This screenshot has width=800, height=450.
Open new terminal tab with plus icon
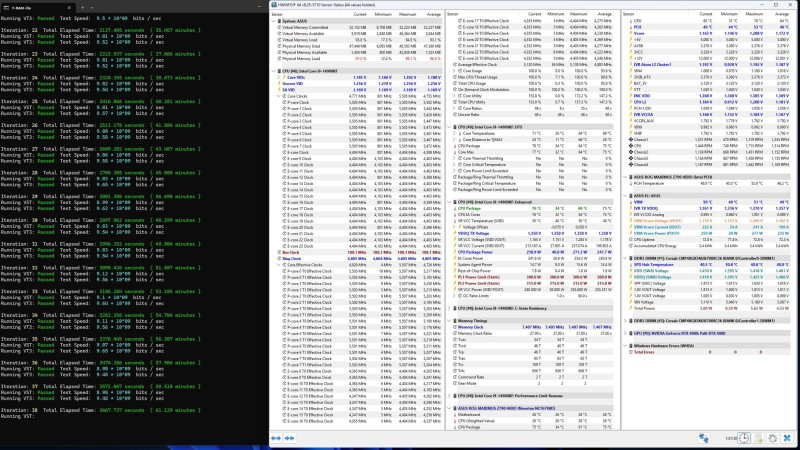[x=82, y=8]
